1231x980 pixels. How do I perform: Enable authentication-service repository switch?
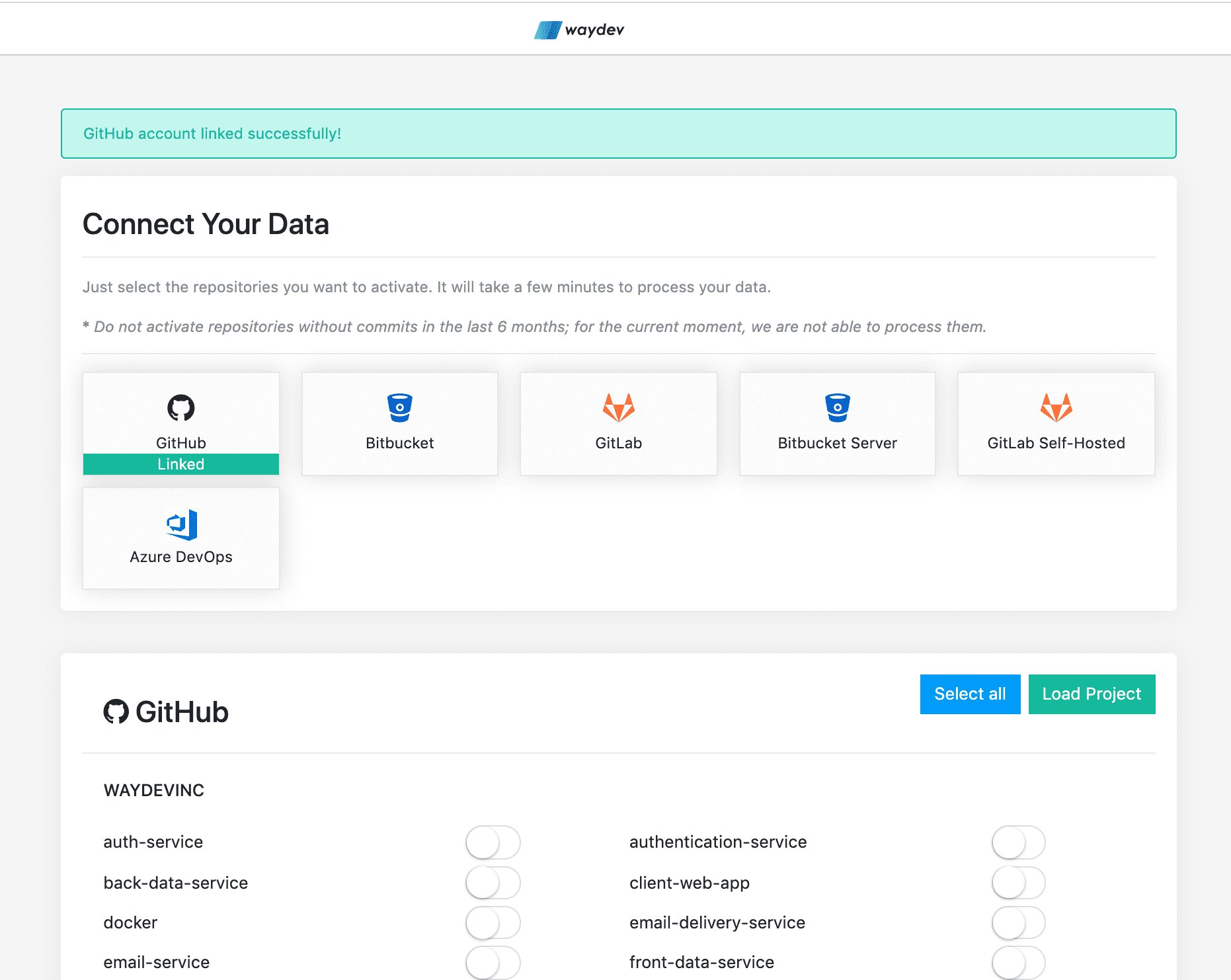coord(1019,842)
